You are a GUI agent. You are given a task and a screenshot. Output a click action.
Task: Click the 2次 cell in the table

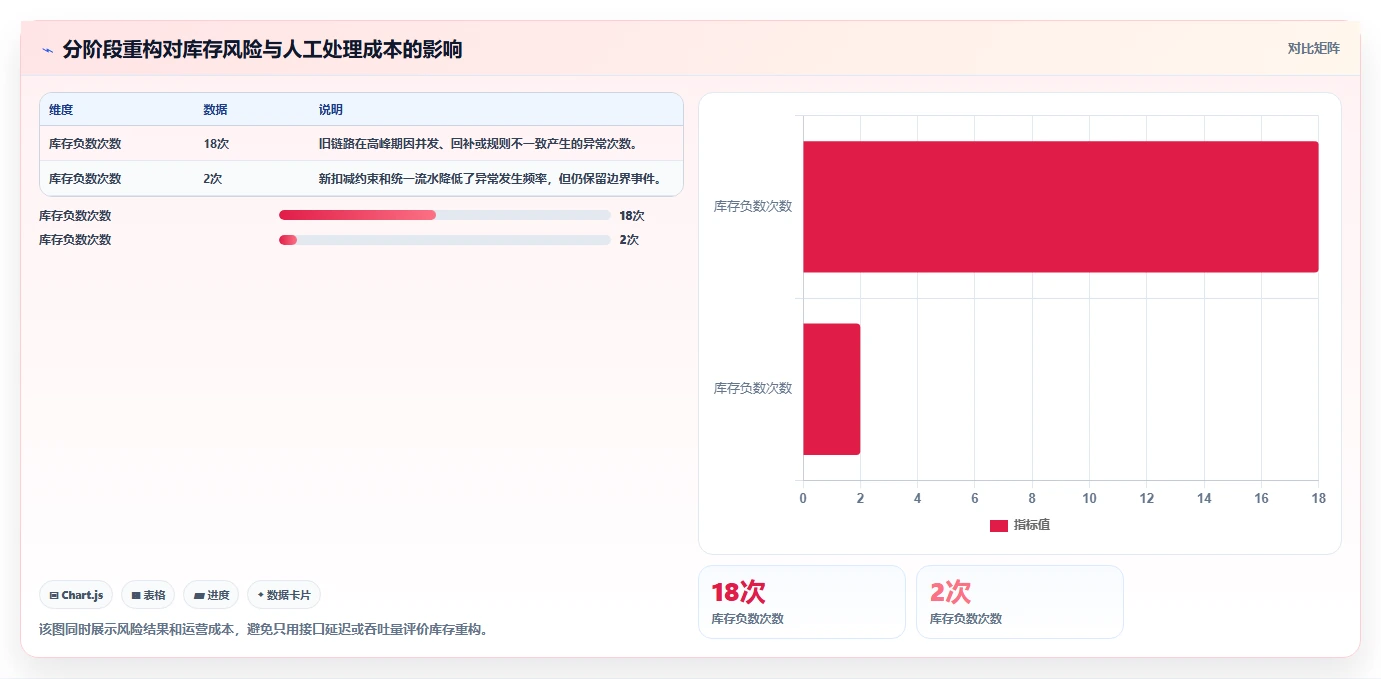(213, 179)
